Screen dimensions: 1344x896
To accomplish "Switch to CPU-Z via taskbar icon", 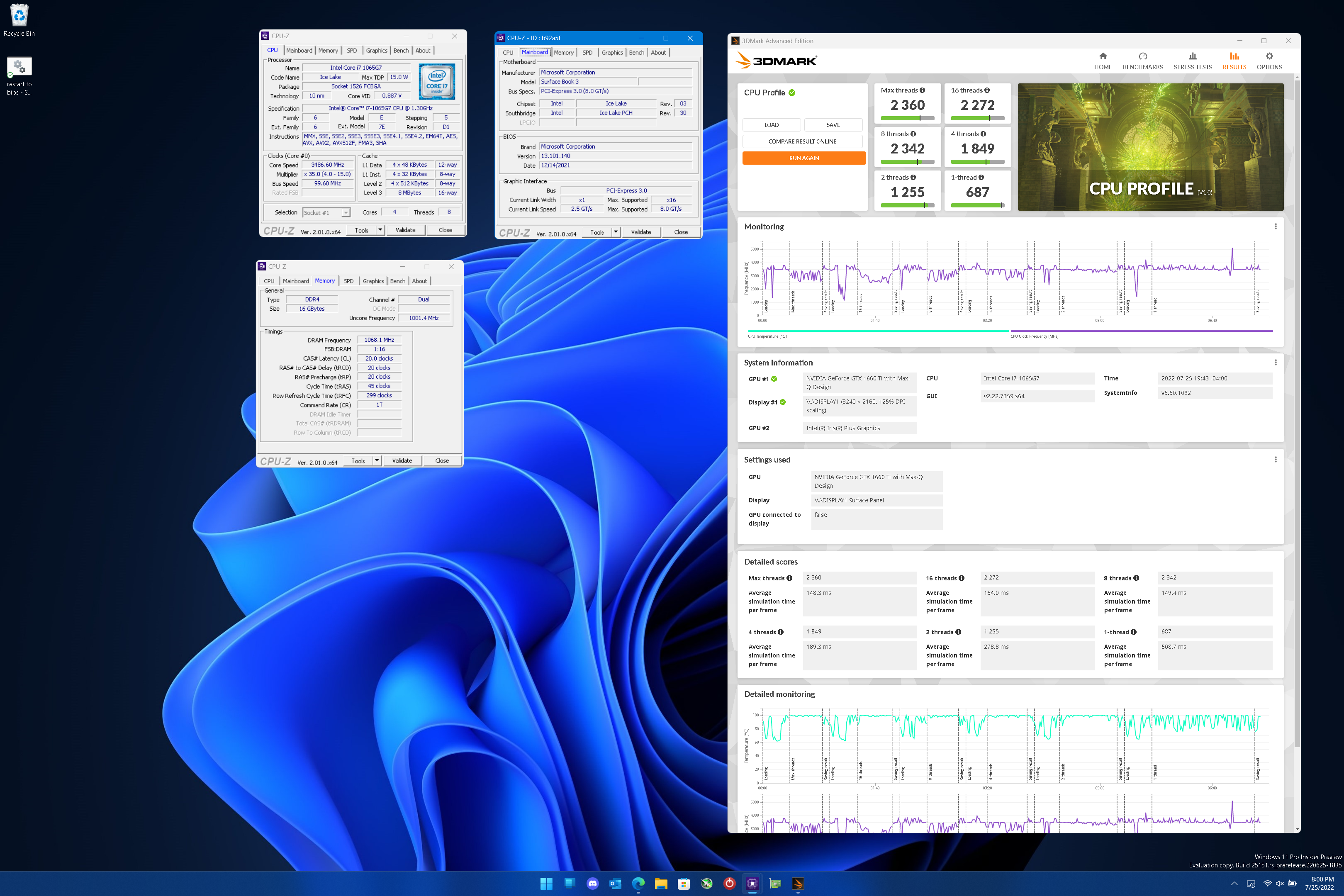I will 752,884.
